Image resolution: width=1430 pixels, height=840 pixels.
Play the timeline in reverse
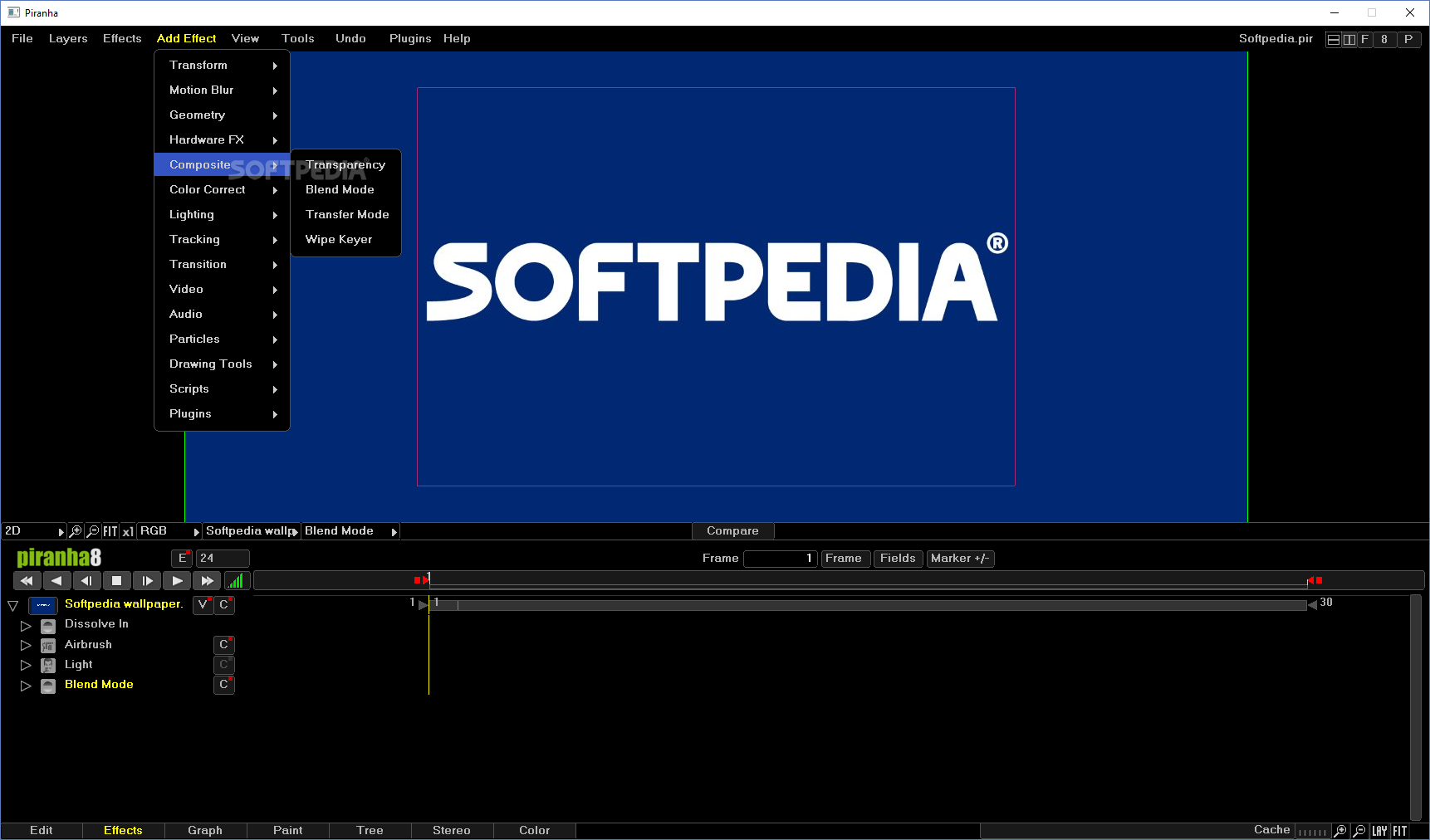click(x=56, y=581)
